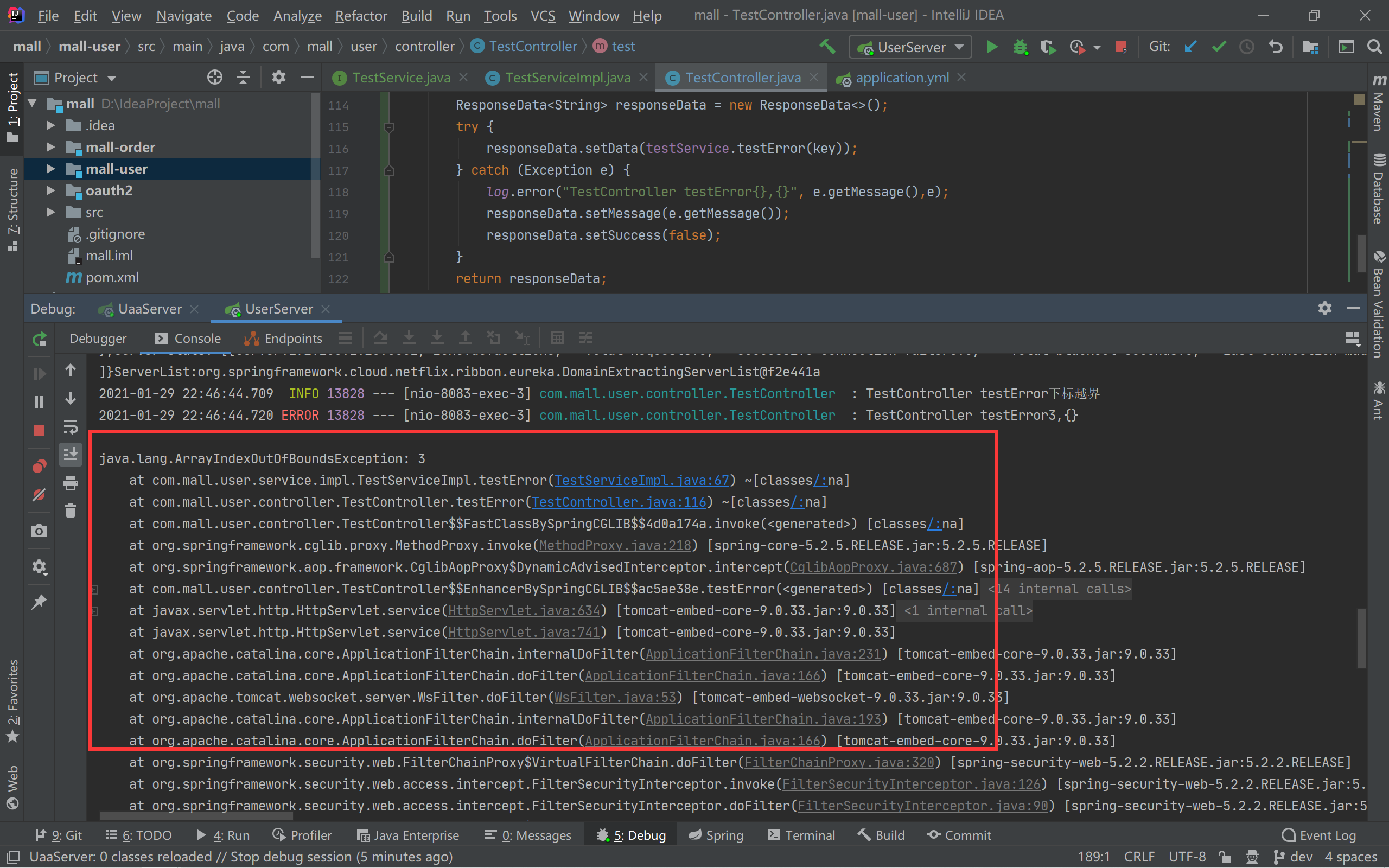Clear console with trash icon

coord(71,511)
